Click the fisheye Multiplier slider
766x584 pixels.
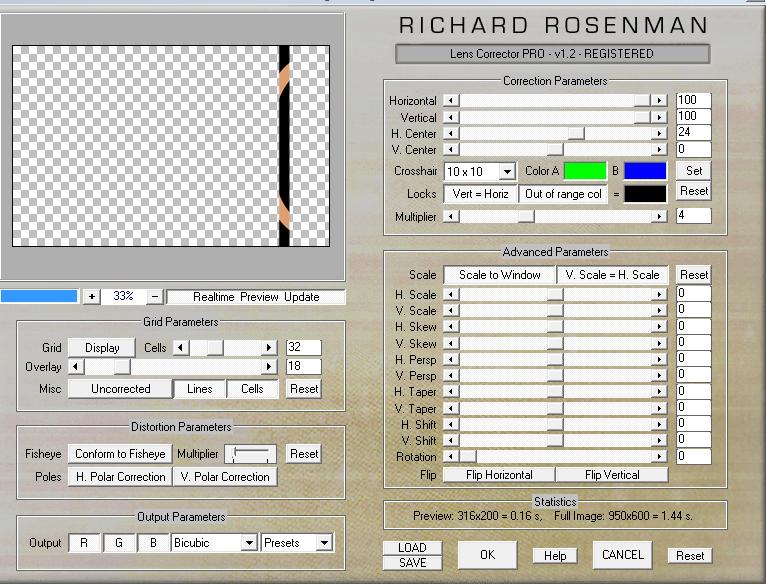250,454
